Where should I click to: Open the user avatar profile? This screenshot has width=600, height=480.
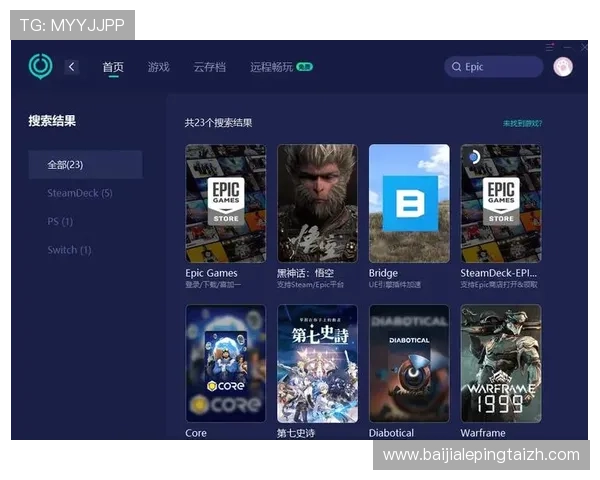(562, 67)
